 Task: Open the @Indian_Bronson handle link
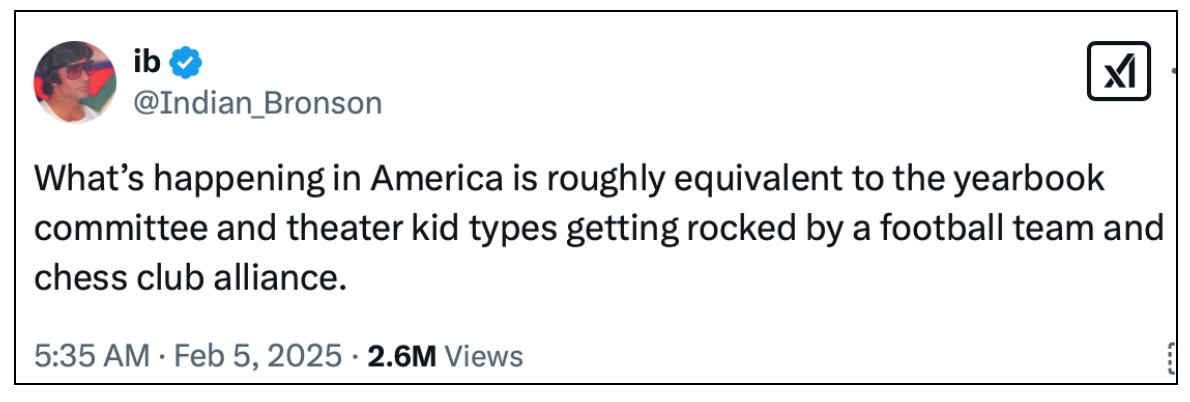tap(256, 103)
